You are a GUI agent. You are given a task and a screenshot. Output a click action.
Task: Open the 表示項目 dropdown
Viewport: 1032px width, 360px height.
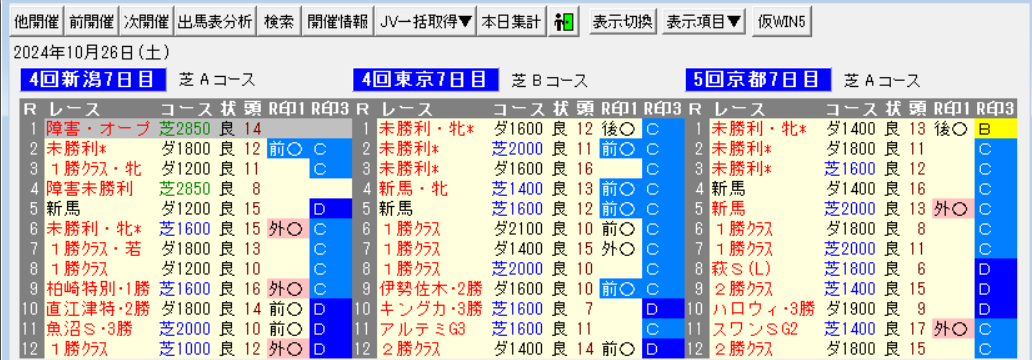coord(704,22)
